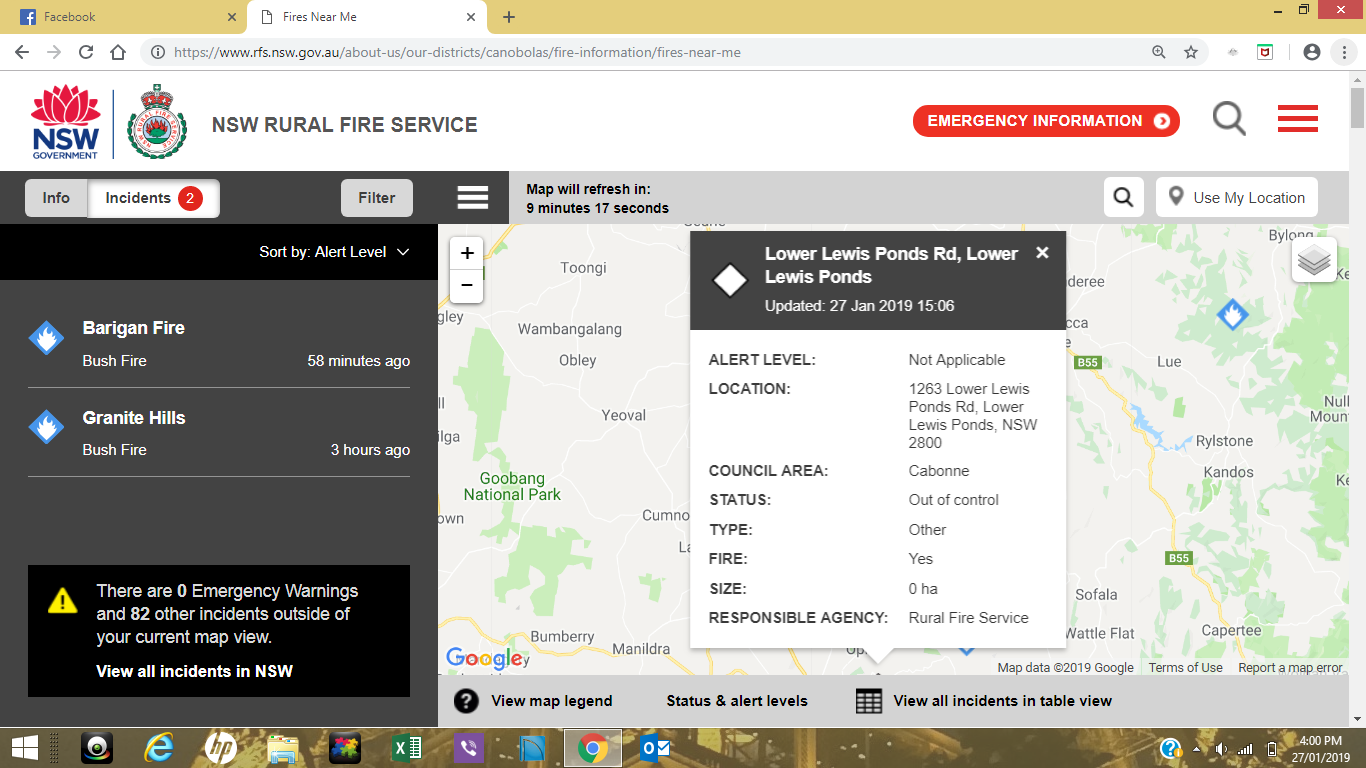This screenshot has height=768, width=1366.
Task: Click the white diamond icon in popup header
Action: pos(730,280)
